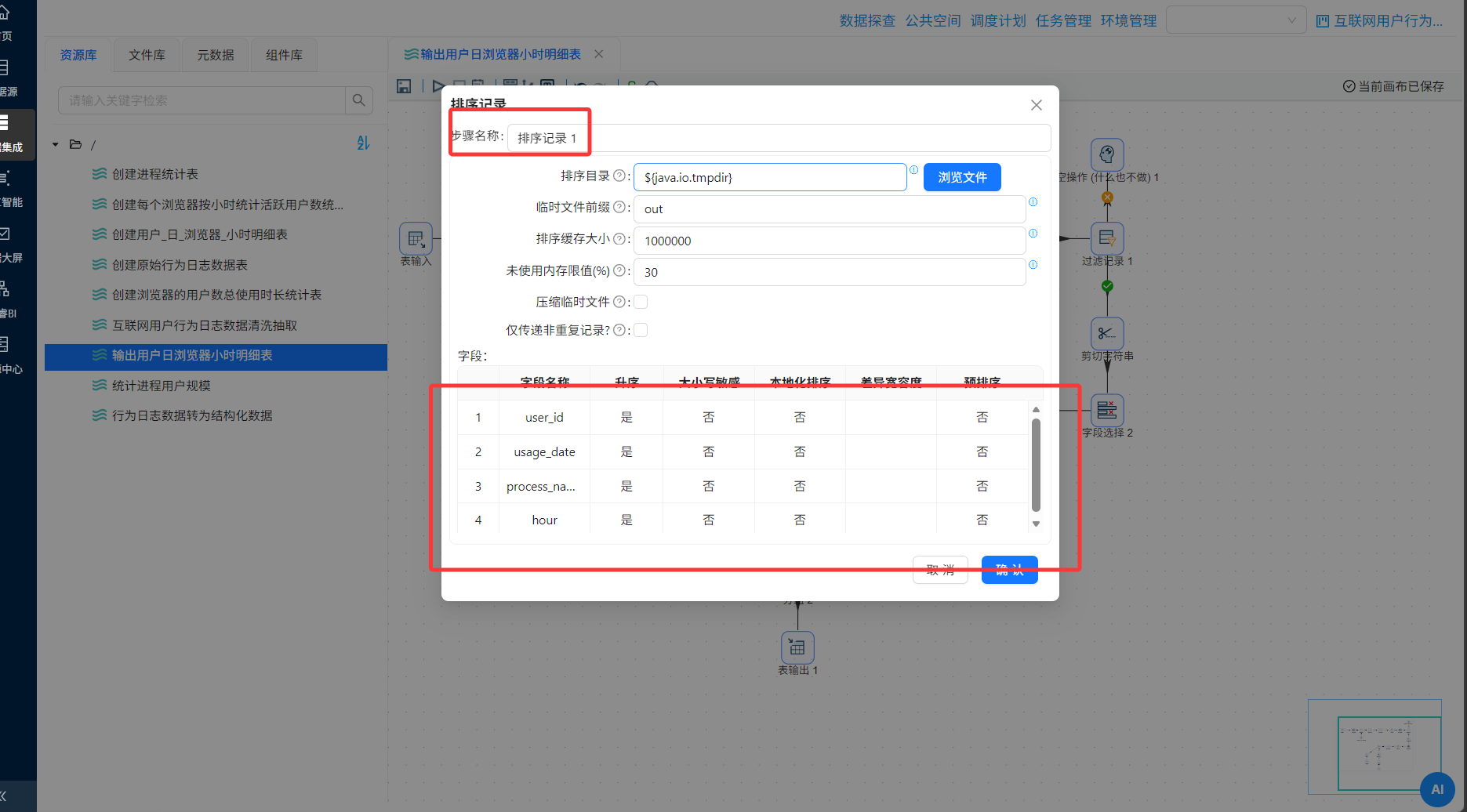
Task: Open 行为日志数据转为结构化数据 in tree
Action: pyautogui.click(x=192, y=415)
